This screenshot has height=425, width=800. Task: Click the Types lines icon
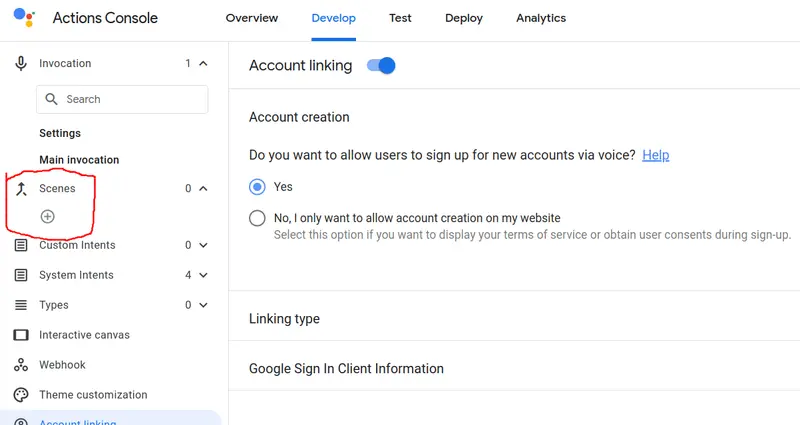click(x=21, y=305)
